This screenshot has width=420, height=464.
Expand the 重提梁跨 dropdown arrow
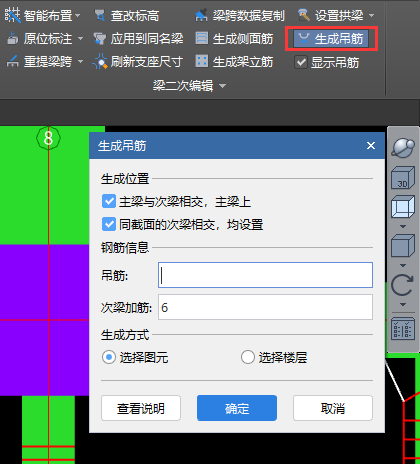pyautogui.click(x=80, y=62)
